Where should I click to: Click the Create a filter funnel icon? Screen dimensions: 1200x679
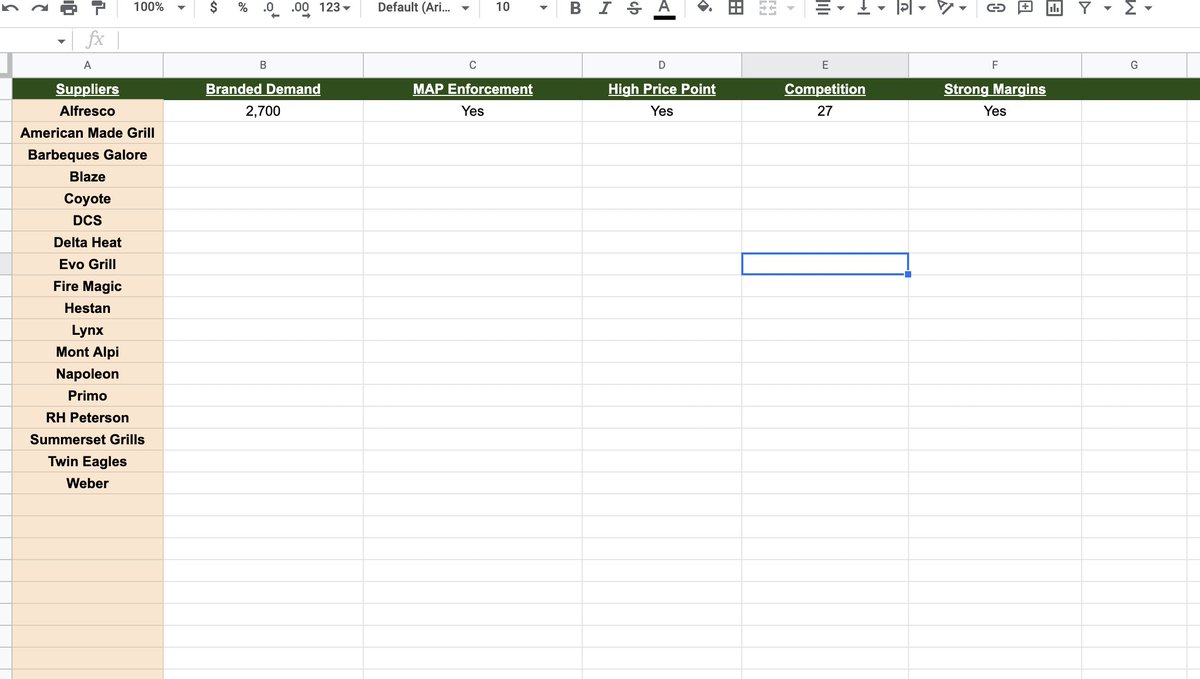pos(1083,8)
